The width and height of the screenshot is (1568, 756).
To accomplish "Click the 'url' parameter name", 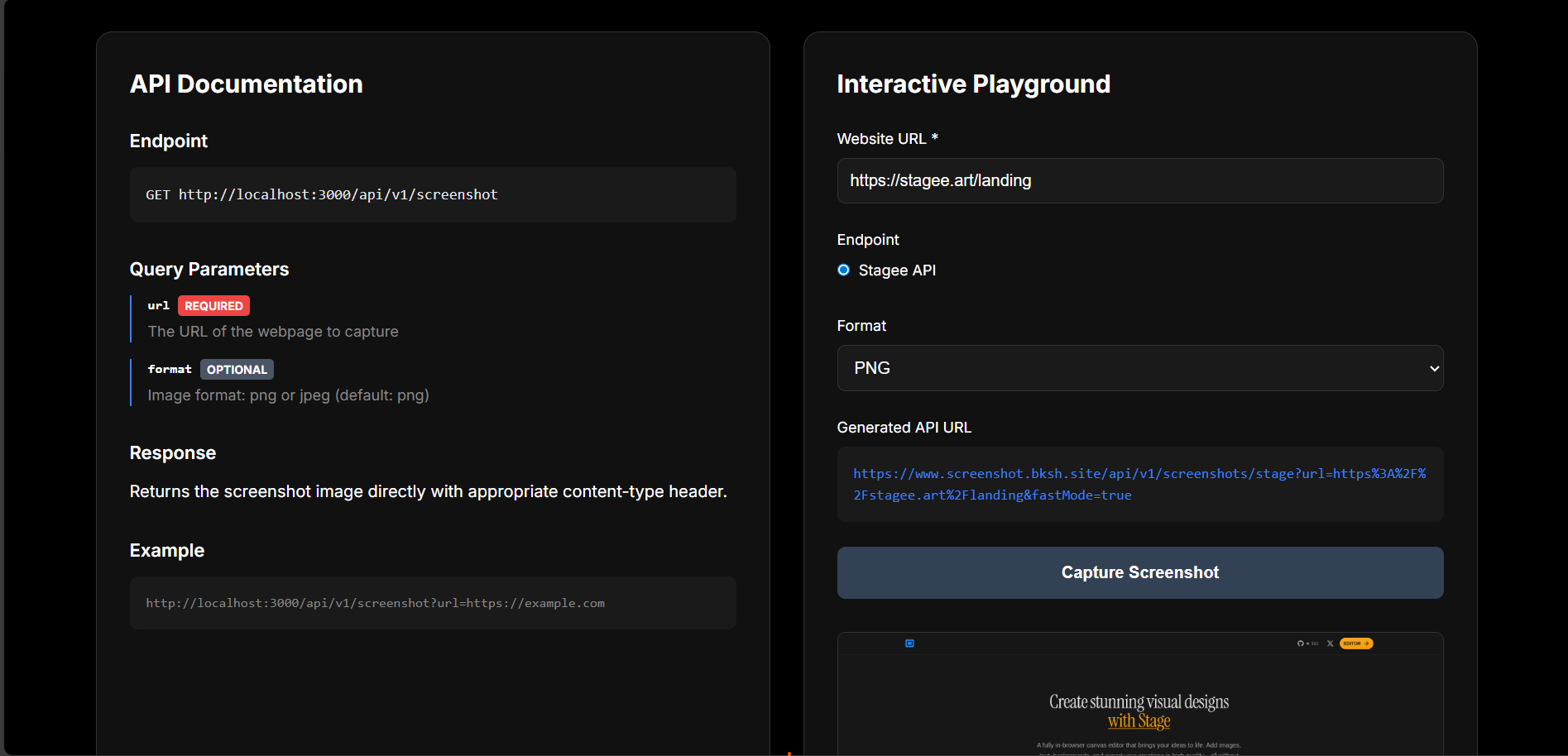I will click(x=158, y=306).
